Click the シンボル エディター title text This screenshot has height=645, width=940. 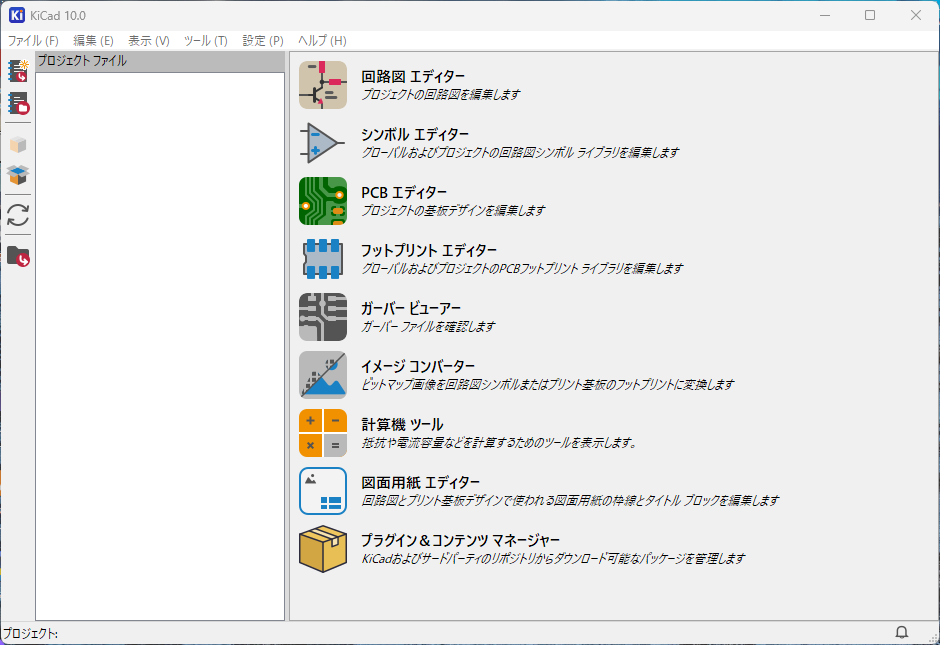pos(415,134)
